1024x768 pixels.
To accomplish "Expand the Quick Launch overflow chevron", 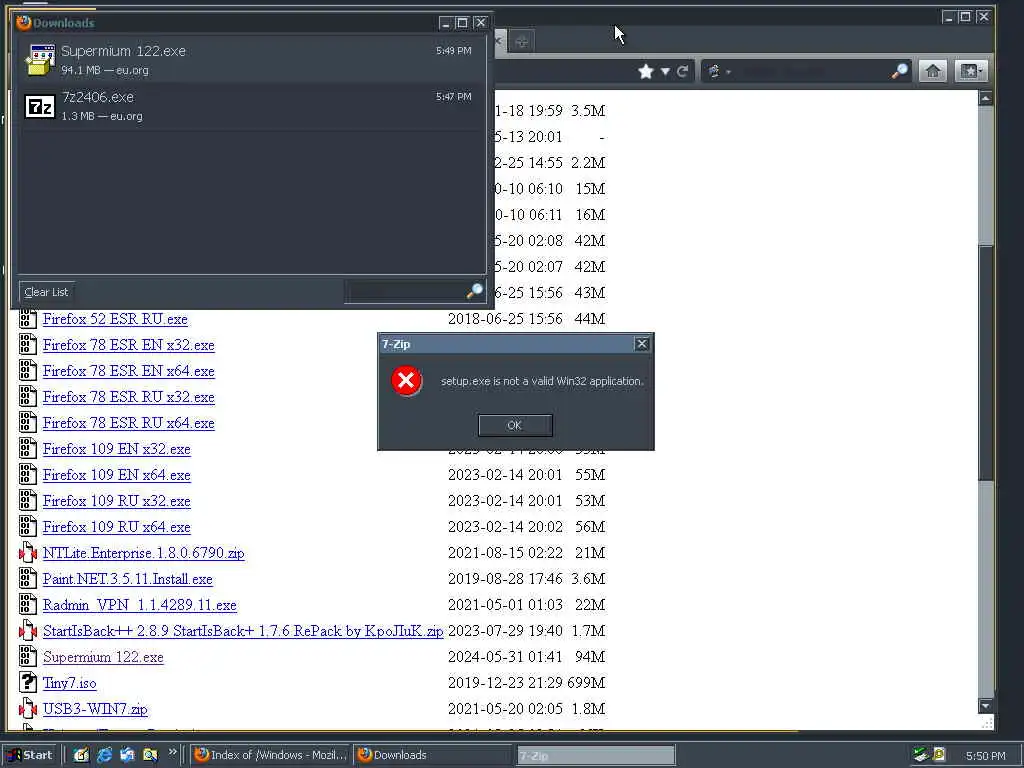I will [172, 752].
